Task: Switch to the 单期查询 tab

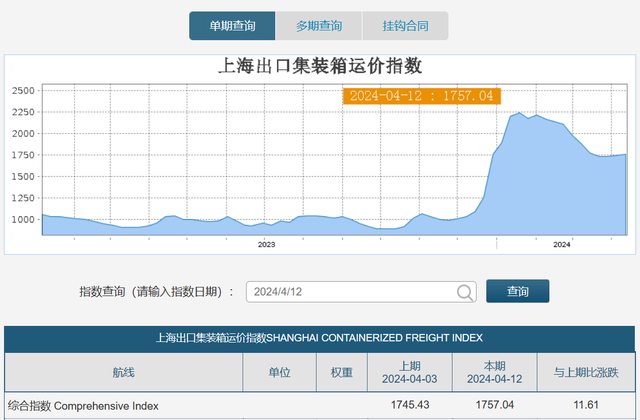Action: click(232, 25)
